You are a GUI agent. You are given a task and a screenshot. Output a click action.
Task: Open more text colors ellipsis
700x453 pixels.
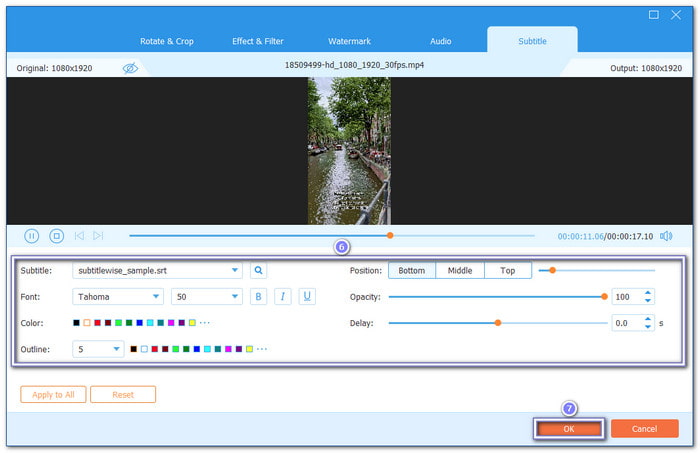204,323
